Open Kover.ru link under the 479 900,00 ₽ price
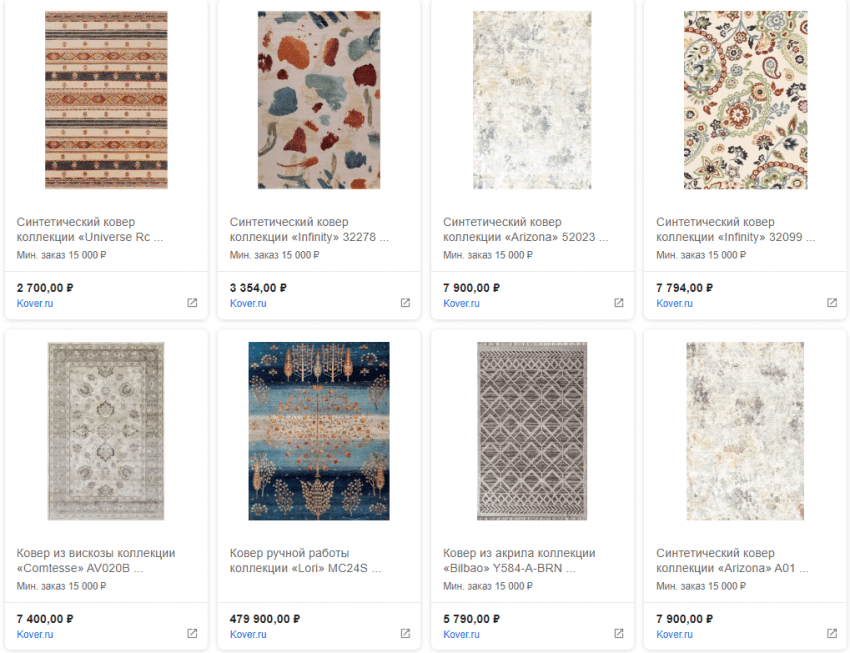Screen dimensions: 850x653 click(x=247, y=634)
